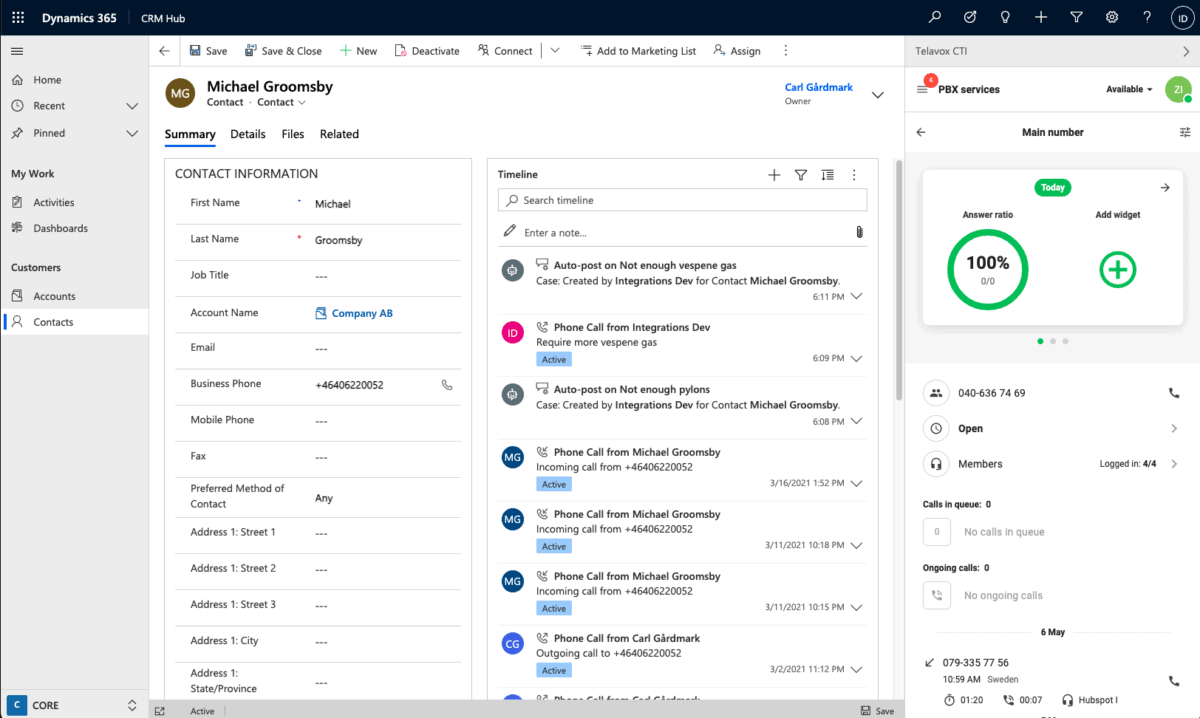Switch to the Summary tab
This screenshot has width=1200, height=718.
(190, 134)
